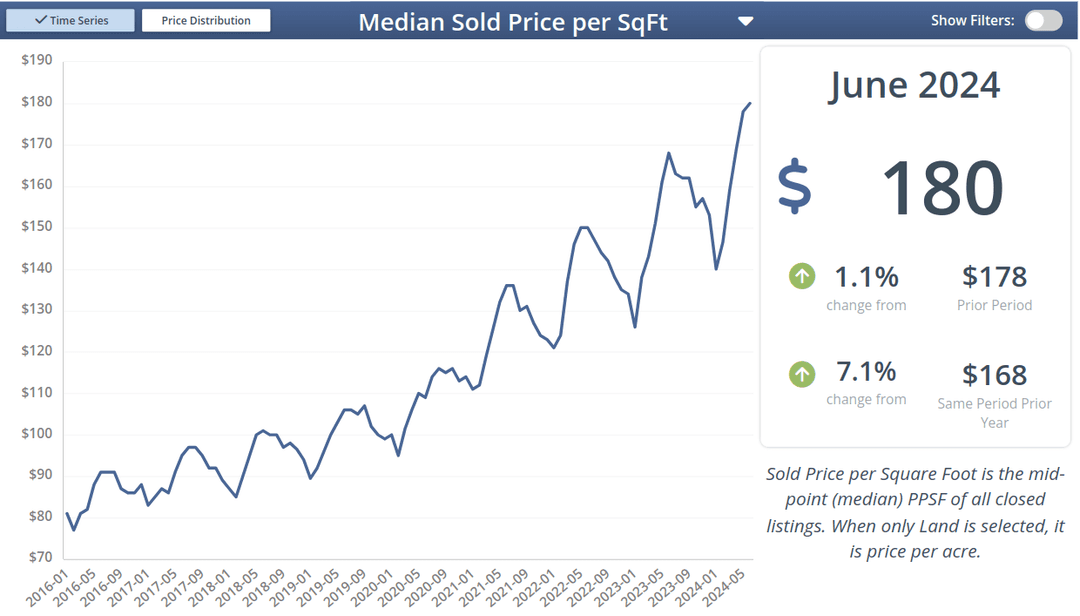The width and height of the screenshot is (1080, 616).
Task: Click the checkmark inside the Time Series button
Action: [41, 19]
